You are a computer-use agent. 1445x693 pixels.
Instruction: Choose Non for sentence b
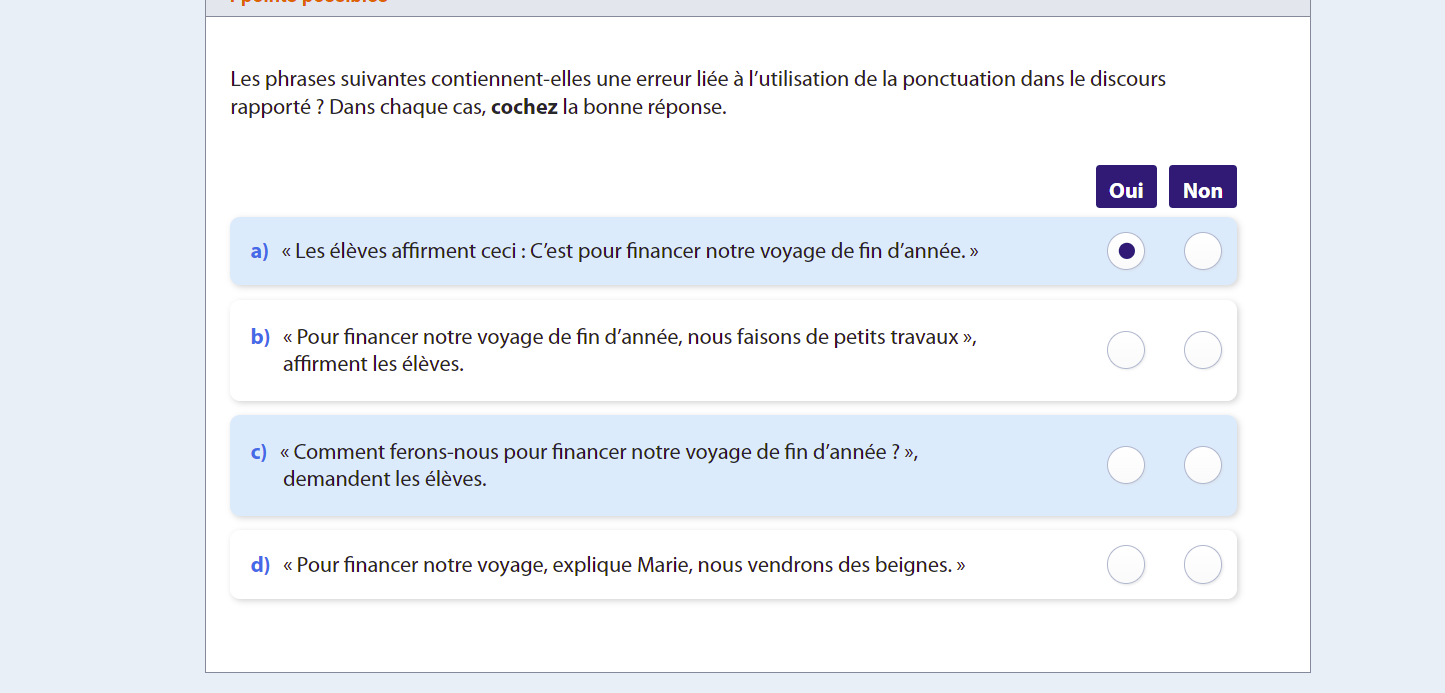coord(1202,350)
